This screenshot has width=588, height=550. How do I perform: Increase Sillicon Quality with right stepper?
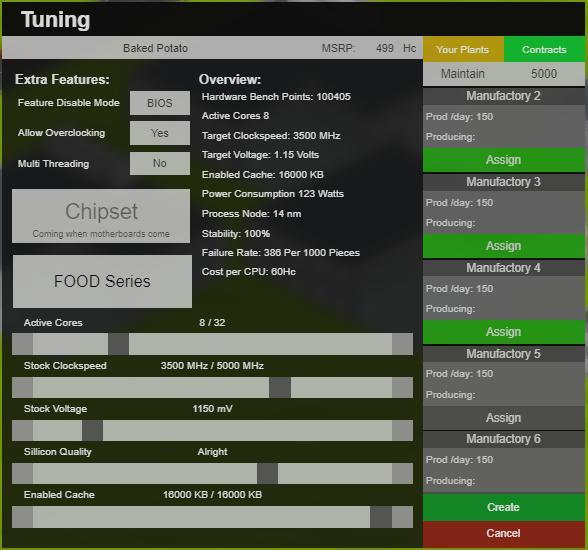pyautogui.click(x=402, y=473)
